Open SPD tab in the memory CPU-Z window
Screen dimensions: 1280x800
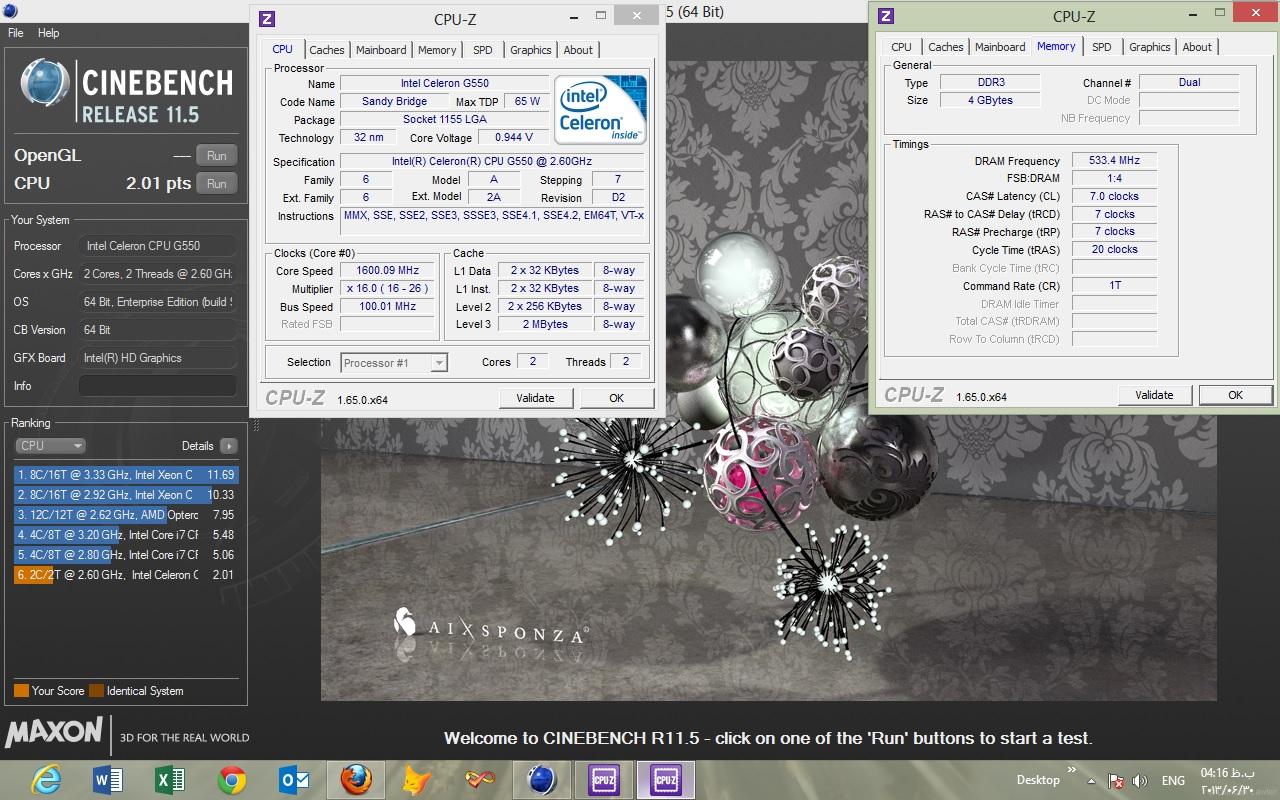[1102, 47]
